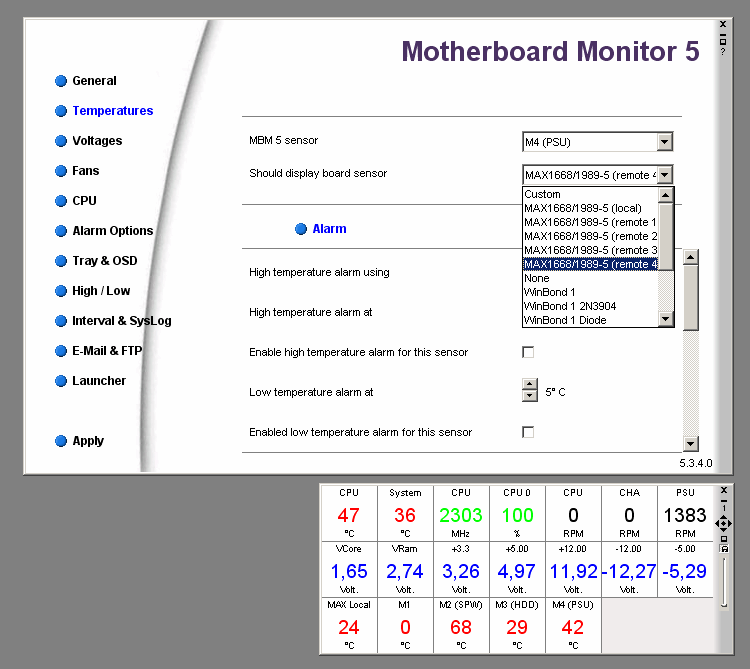Go to the High / Low page
The width and height of the screenshot is (750, 669).
pos(101,291)
